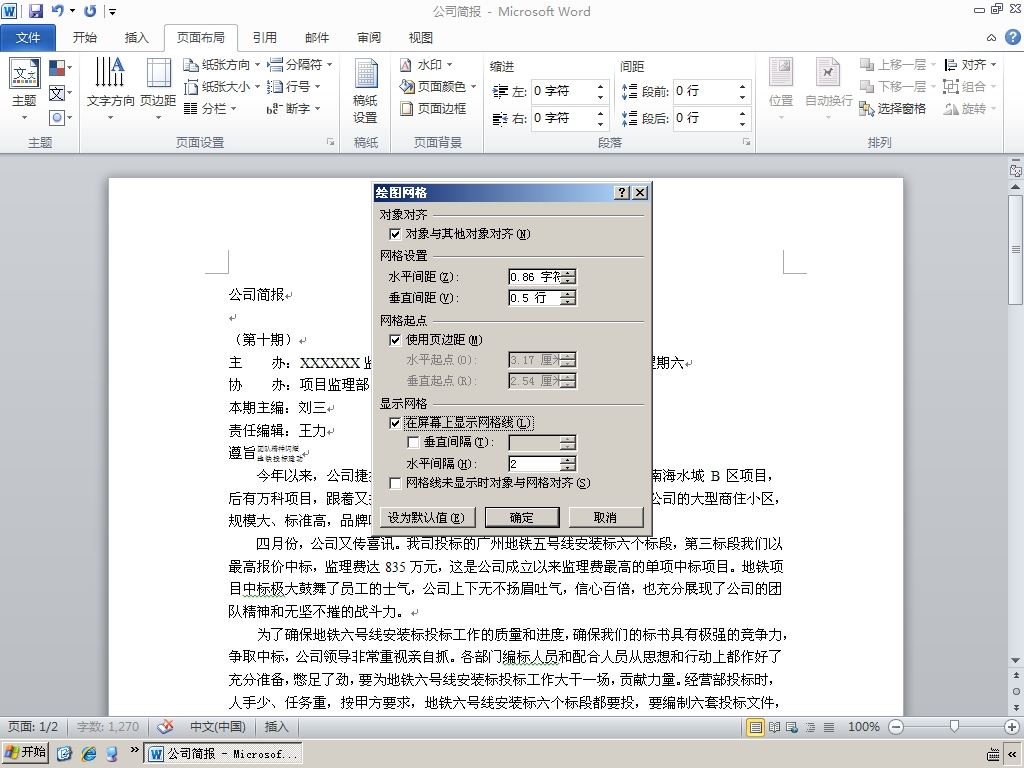This screenshot has height=768, width=1024.
Task: Open manuscript paper settings (稿纸设置)
Action: pyautogui.click(x=365, y=91)
